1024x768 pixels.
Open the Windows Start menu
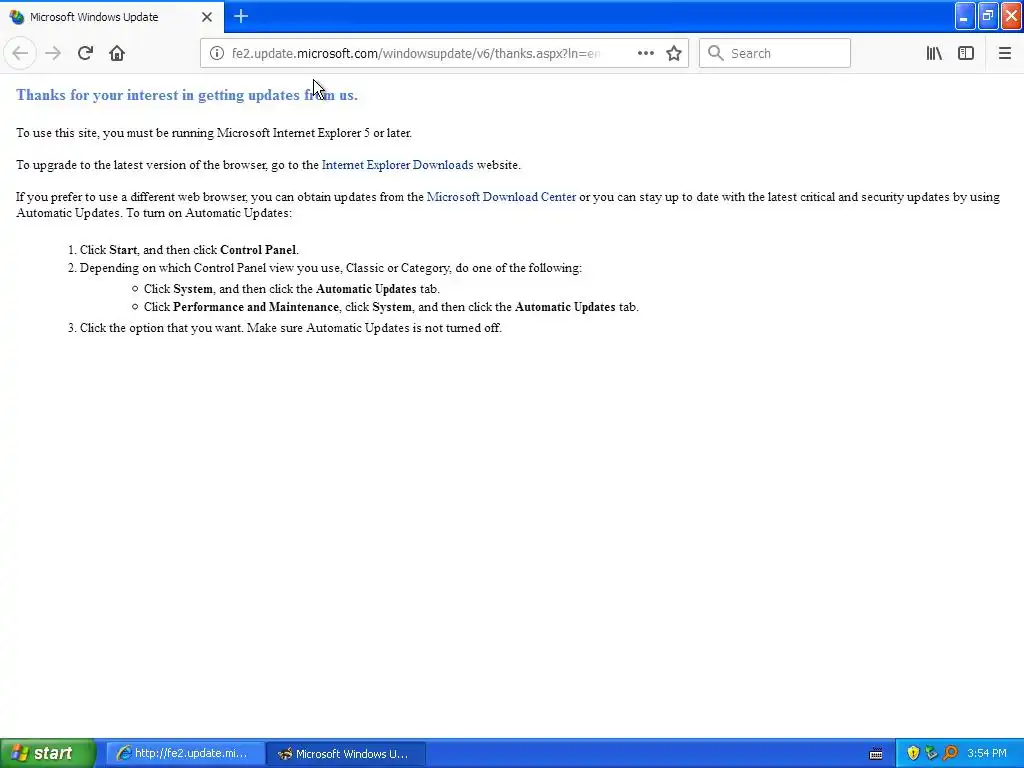[x=48, y=753]
